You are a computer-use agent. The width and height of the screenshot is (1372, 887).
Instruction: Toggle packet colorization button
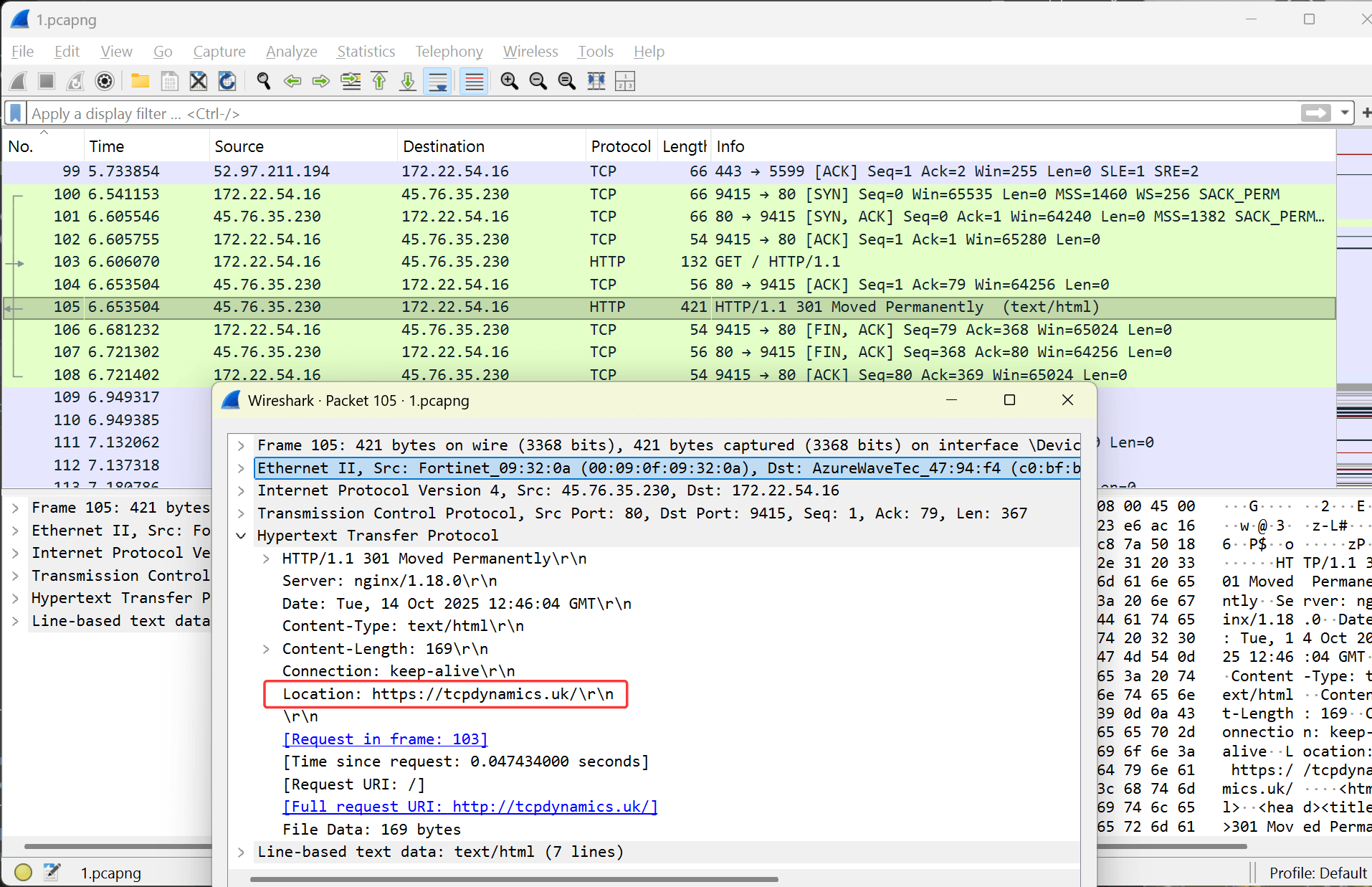click(474, 82)
